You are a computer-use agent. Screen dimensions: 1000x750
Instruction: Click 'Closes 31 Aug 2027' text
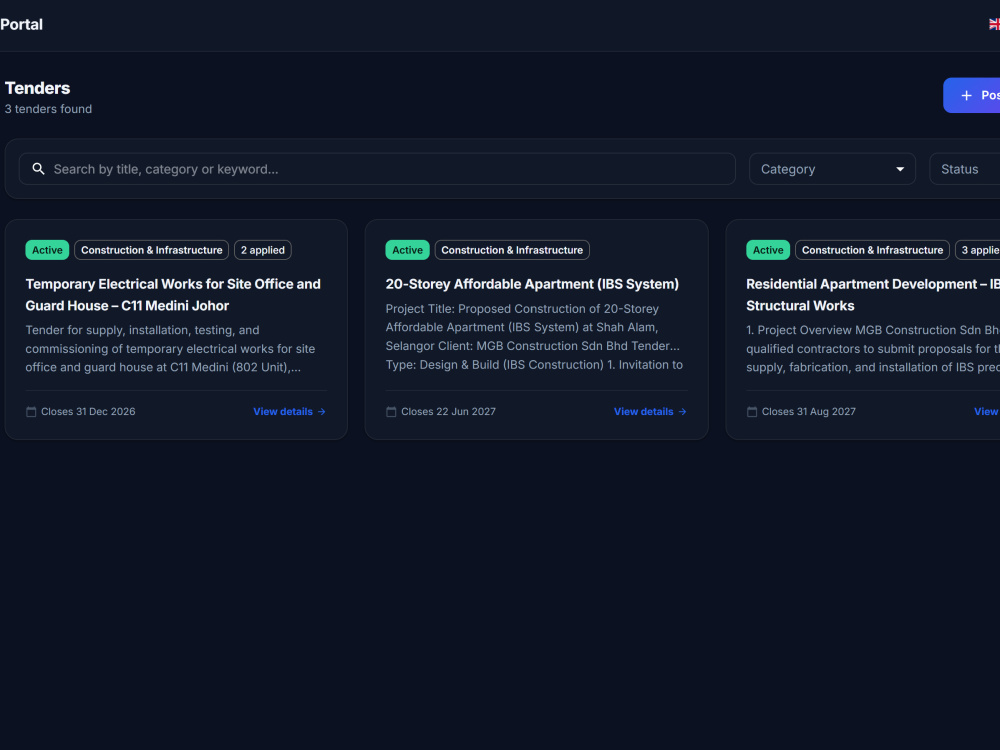coord(809,411)
